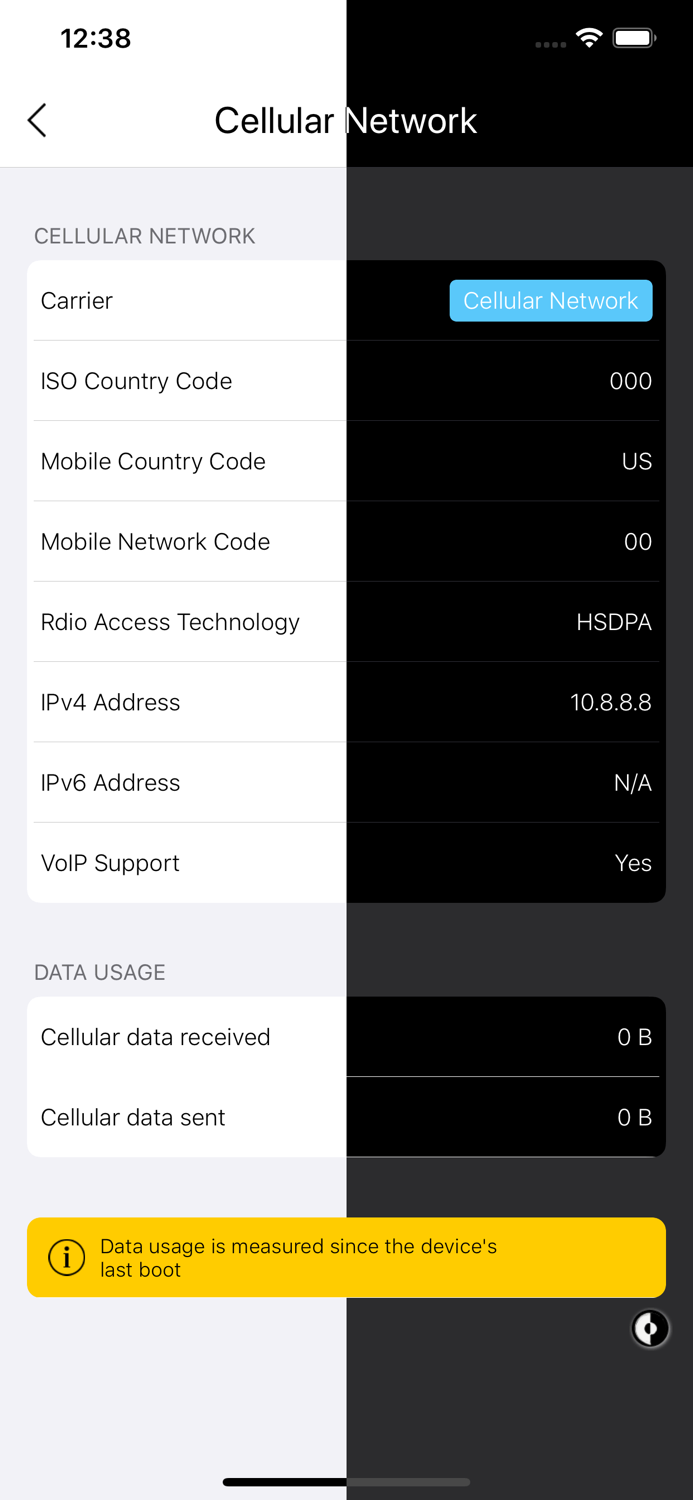Tap the Cellular data received row
This screenshot has width=693, height=1500.
pyautogui.click(x=346, y=1037)
